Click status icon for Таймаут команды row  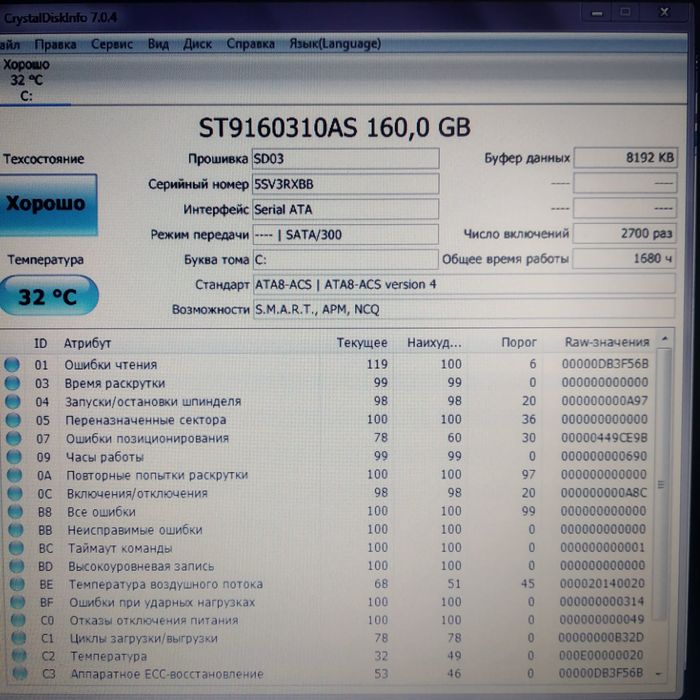(17, 548)
